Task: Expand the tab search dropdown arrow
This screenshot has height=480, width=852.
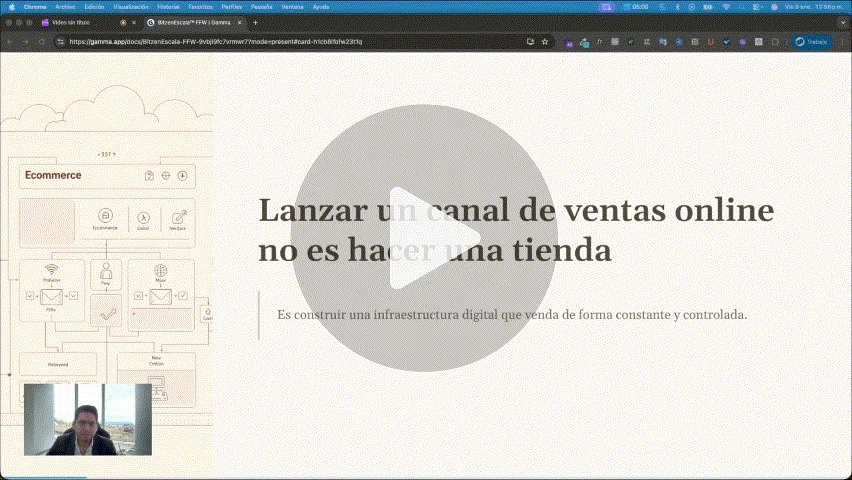Action: (842, 22)
